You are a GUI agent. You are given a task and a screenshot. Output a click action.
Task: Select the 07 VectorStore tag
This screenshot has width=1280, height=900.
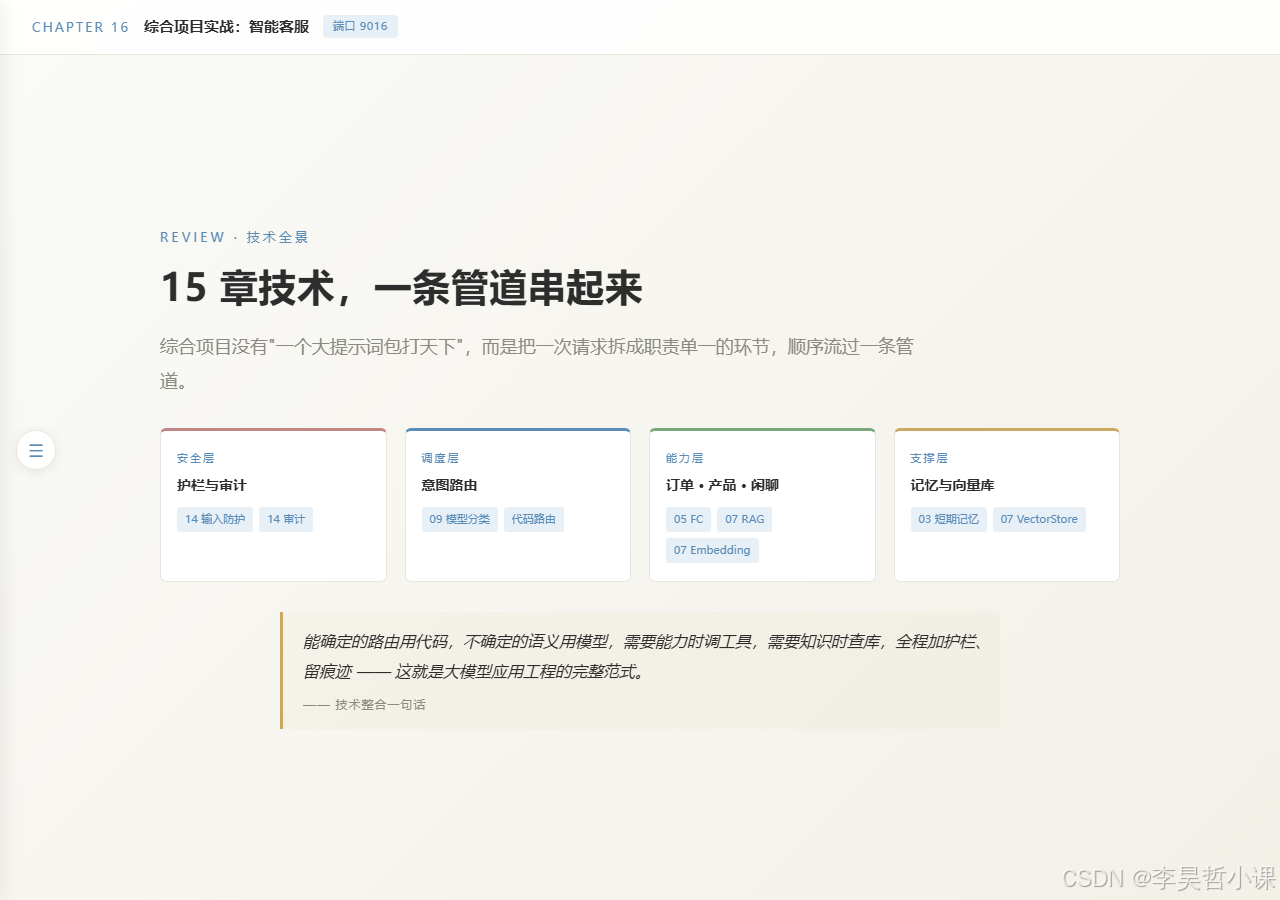click(1039, 519)
